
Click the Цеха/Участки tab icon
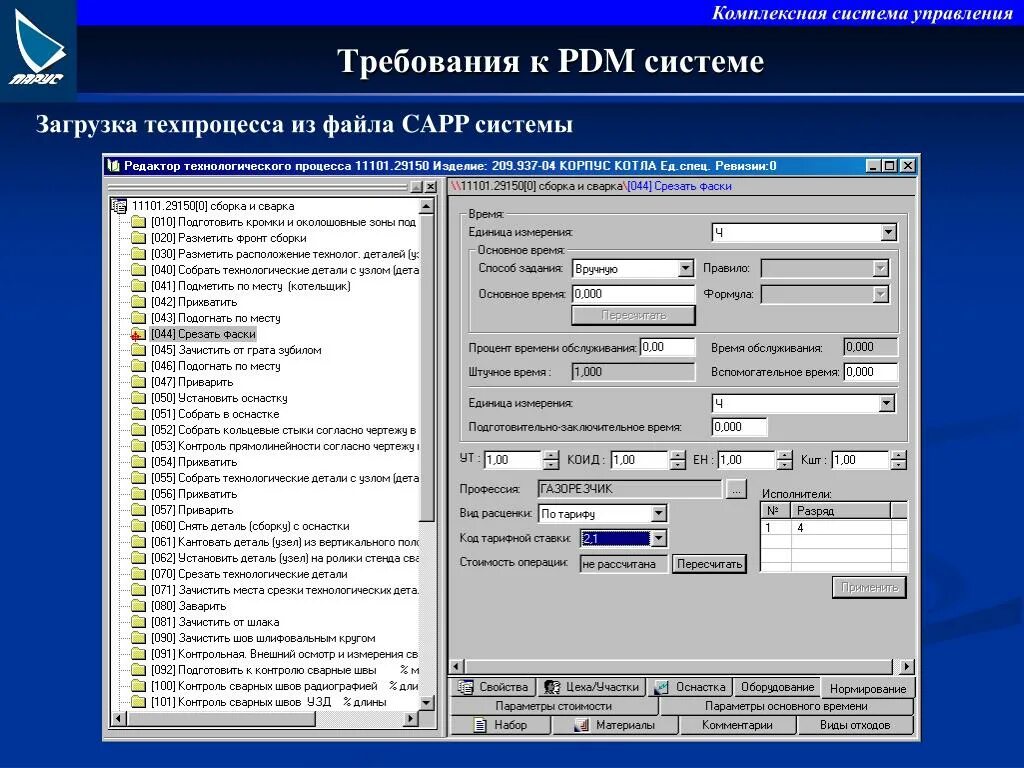click(x=552, y=687)
